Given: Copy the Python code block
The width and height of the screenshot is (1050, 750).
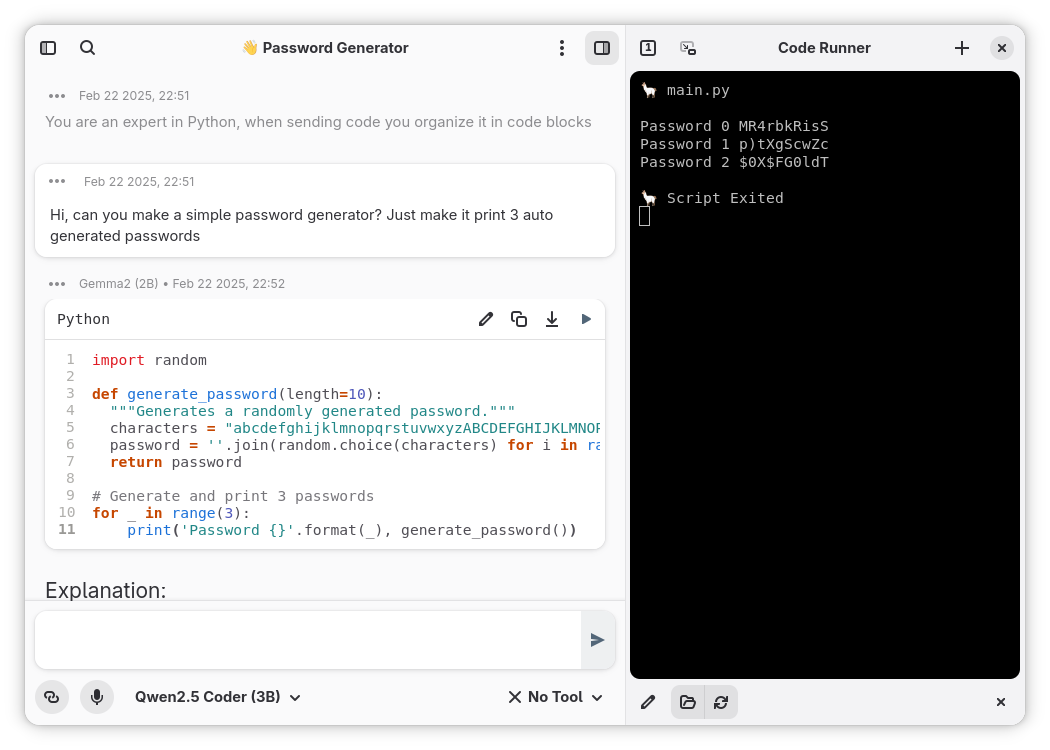Looking at the screenshot, I should (519, 319).
